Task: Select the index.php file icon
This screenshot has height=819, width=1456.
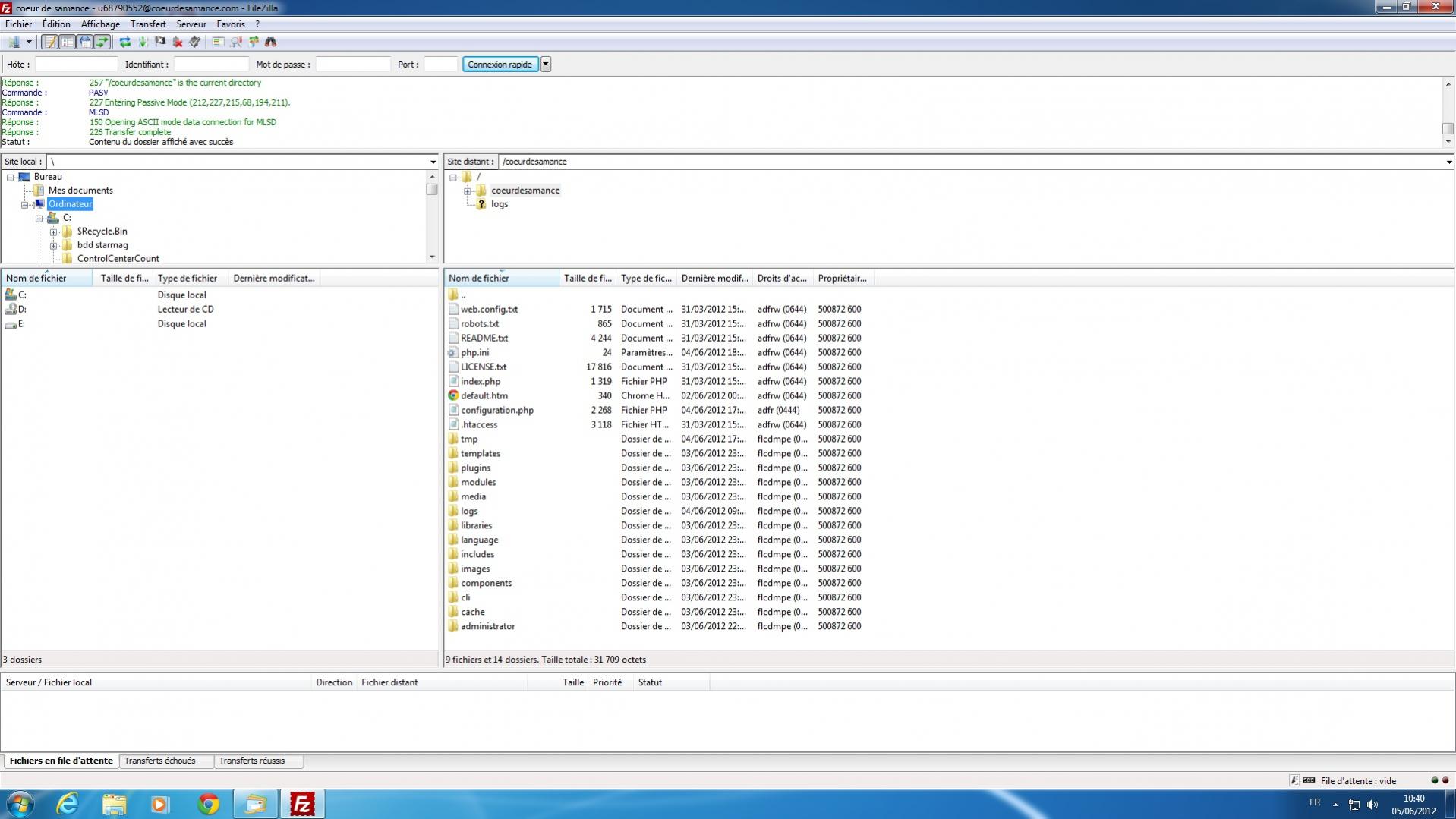Action: pos(453,382)
